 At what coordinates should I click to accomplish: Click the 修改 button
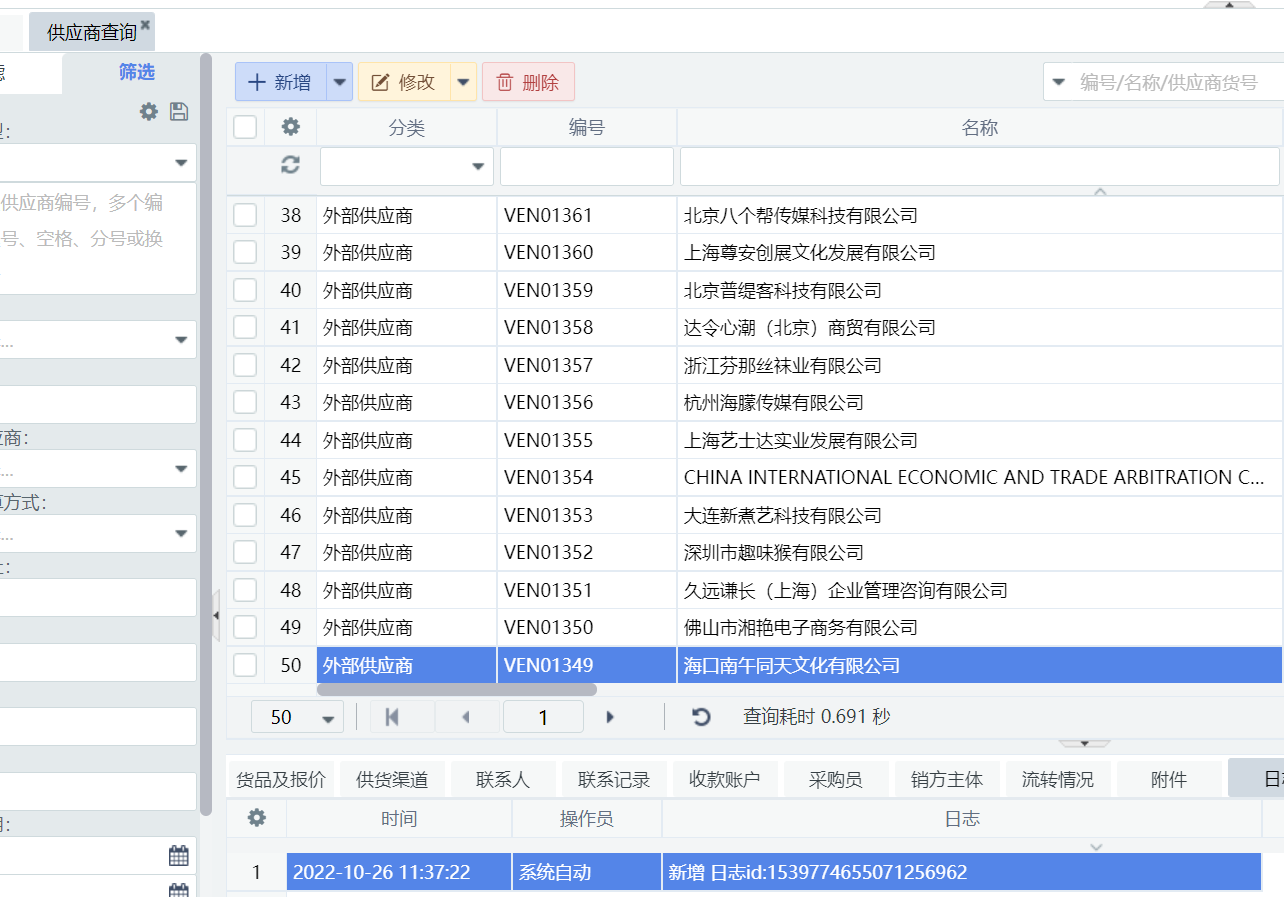pyautogui.click(x=404, y=82)
